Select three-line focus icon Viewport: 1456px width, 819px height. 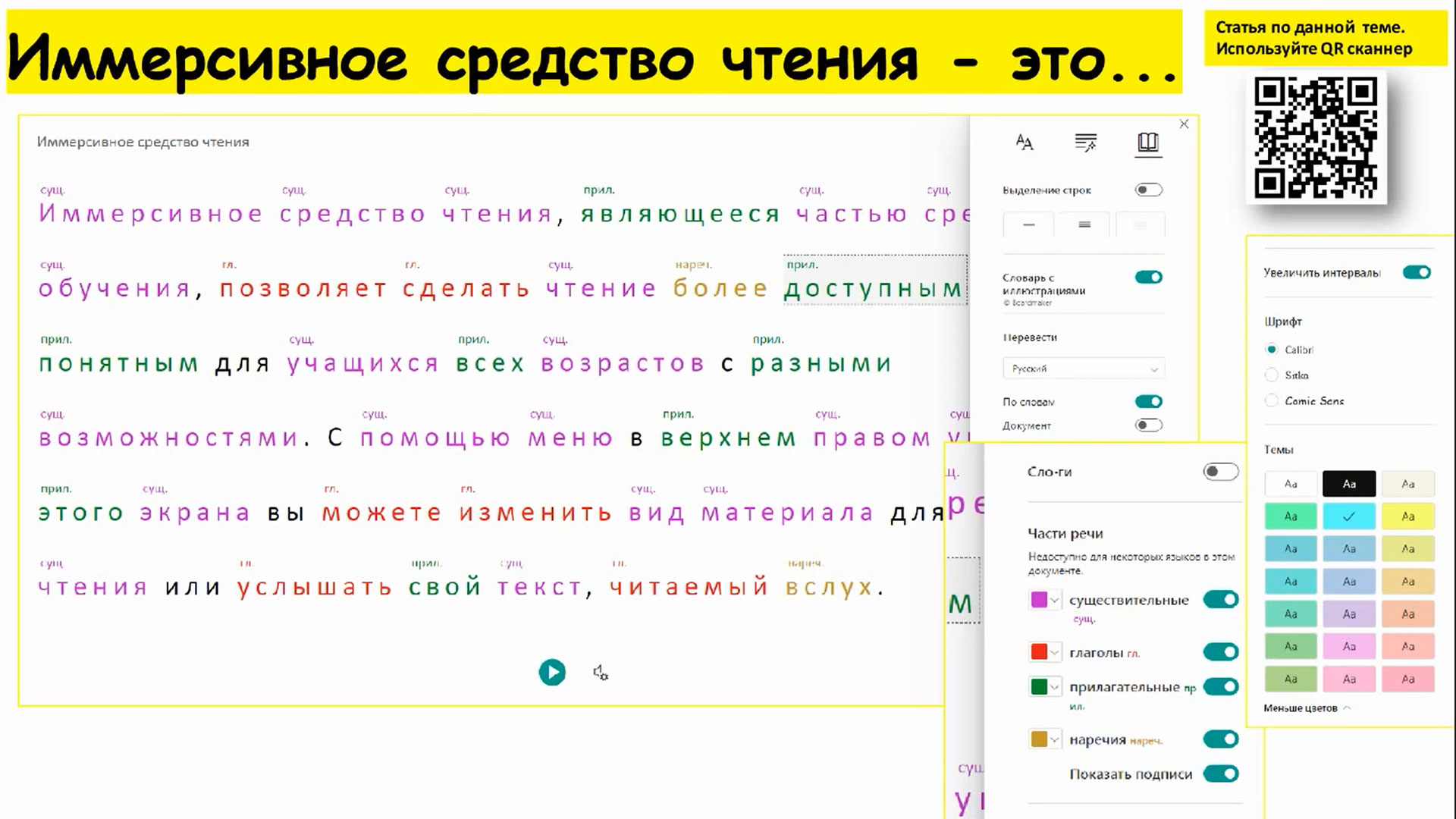coord(1084,225)
